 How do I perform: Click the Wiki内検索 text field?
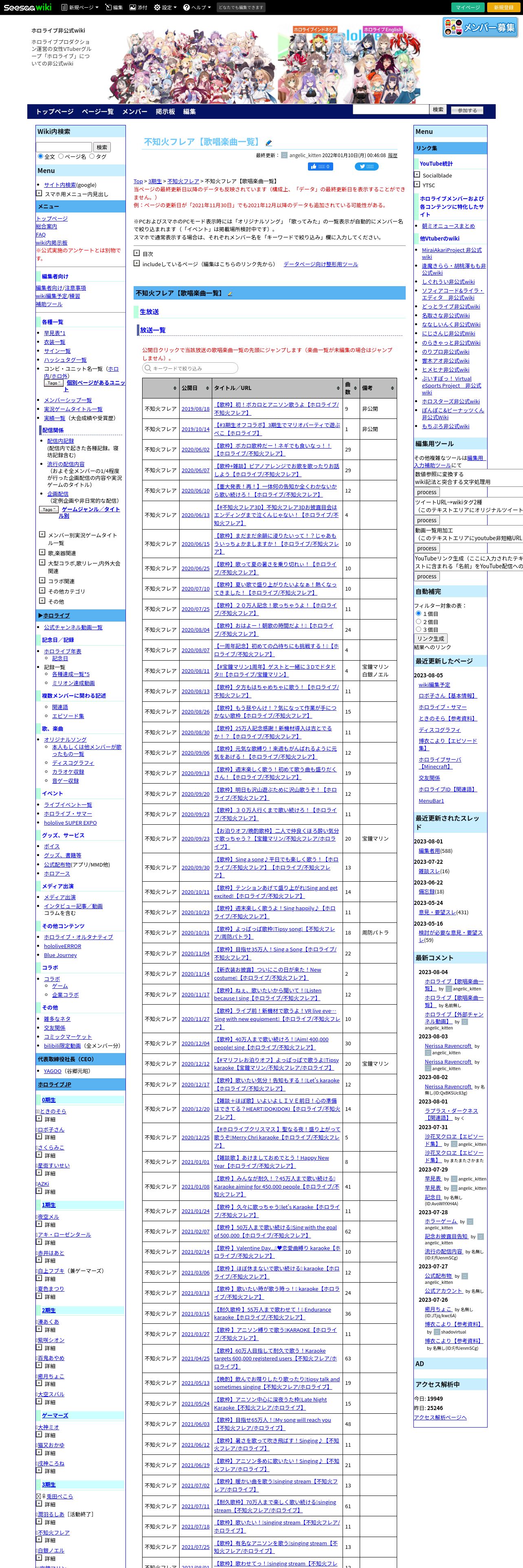(64, 147)
